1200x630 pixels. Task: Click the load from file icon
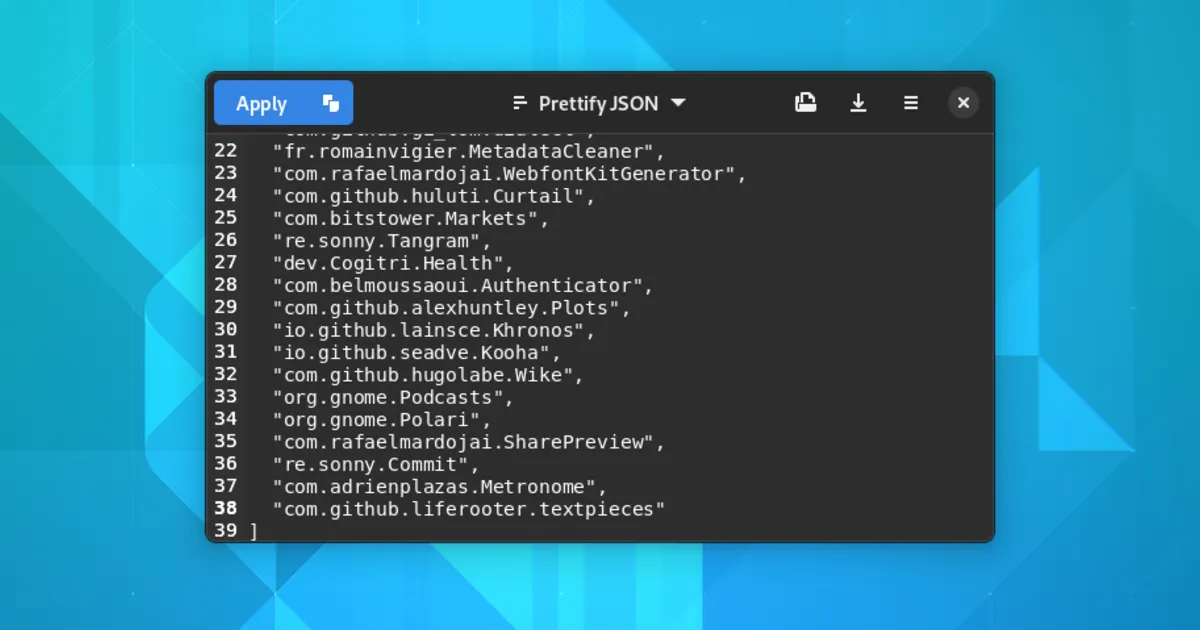pyautogui.click(x=806, y=103)
